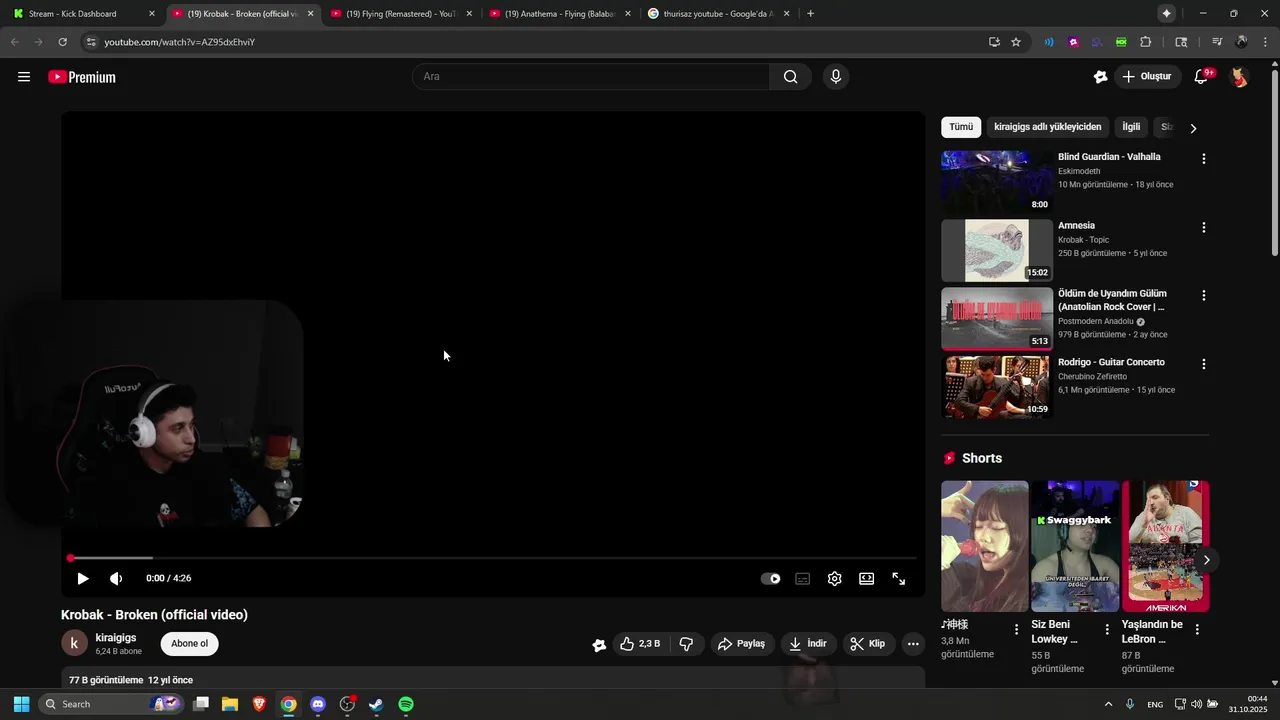Image resolution: width=1280 pixels, height=720 pixels.
Task: Open the account avatar menu
Action: (1239, 77)
